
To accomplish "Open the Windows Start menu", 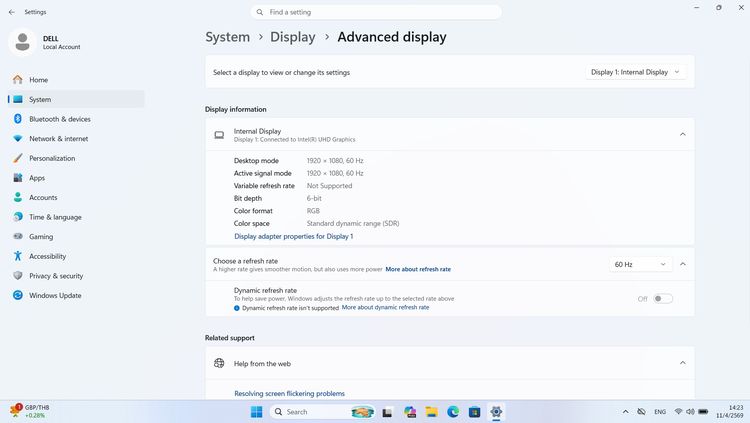I will (257, 412).
